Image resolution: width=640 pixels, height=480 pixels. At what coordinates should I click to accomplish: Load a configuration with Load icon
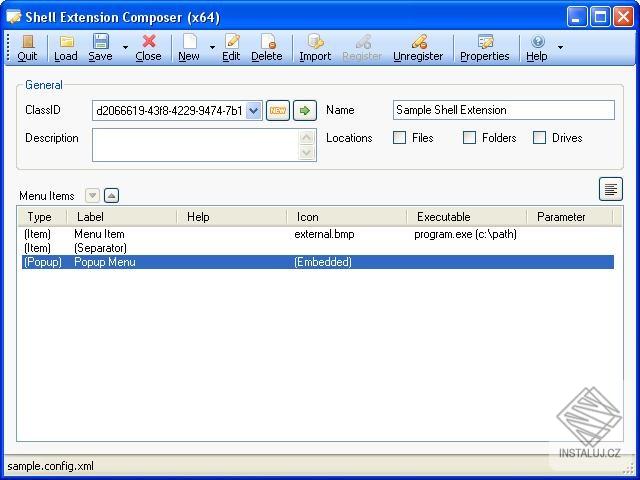66,48
